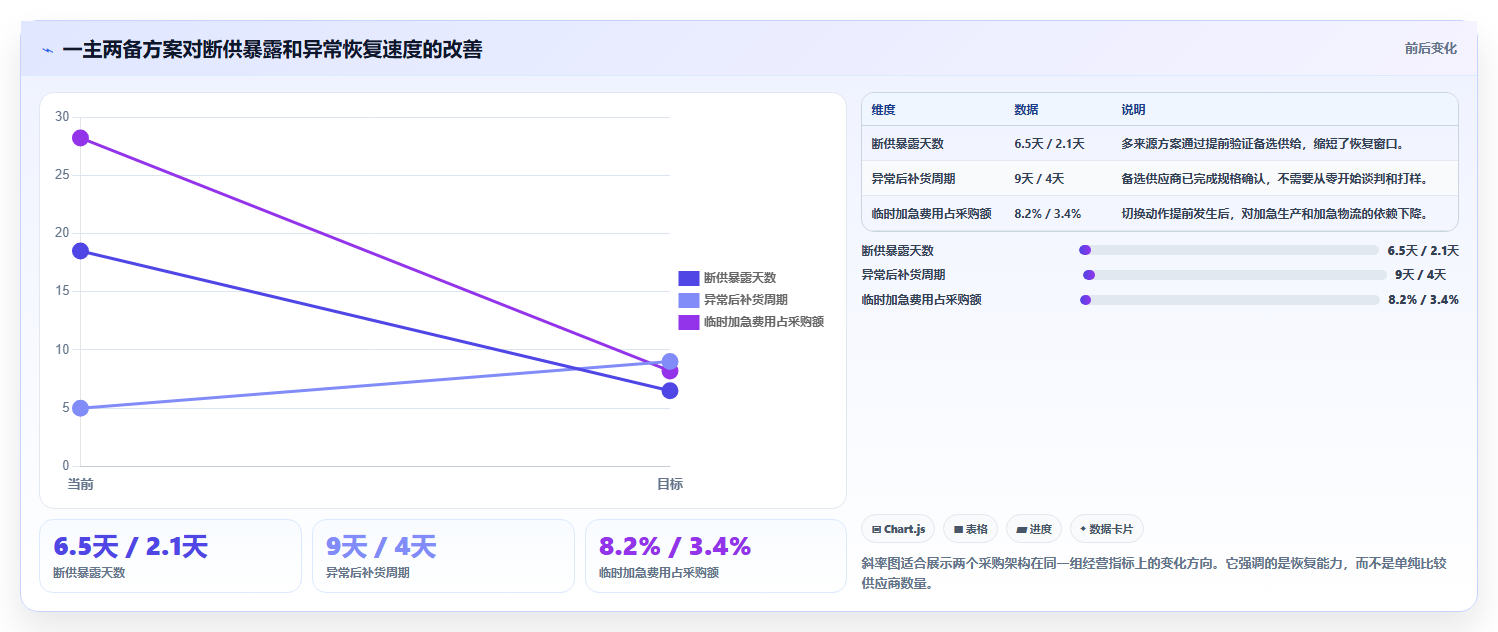Click the 断供暴露天数 progress bar

[1229, 250]
